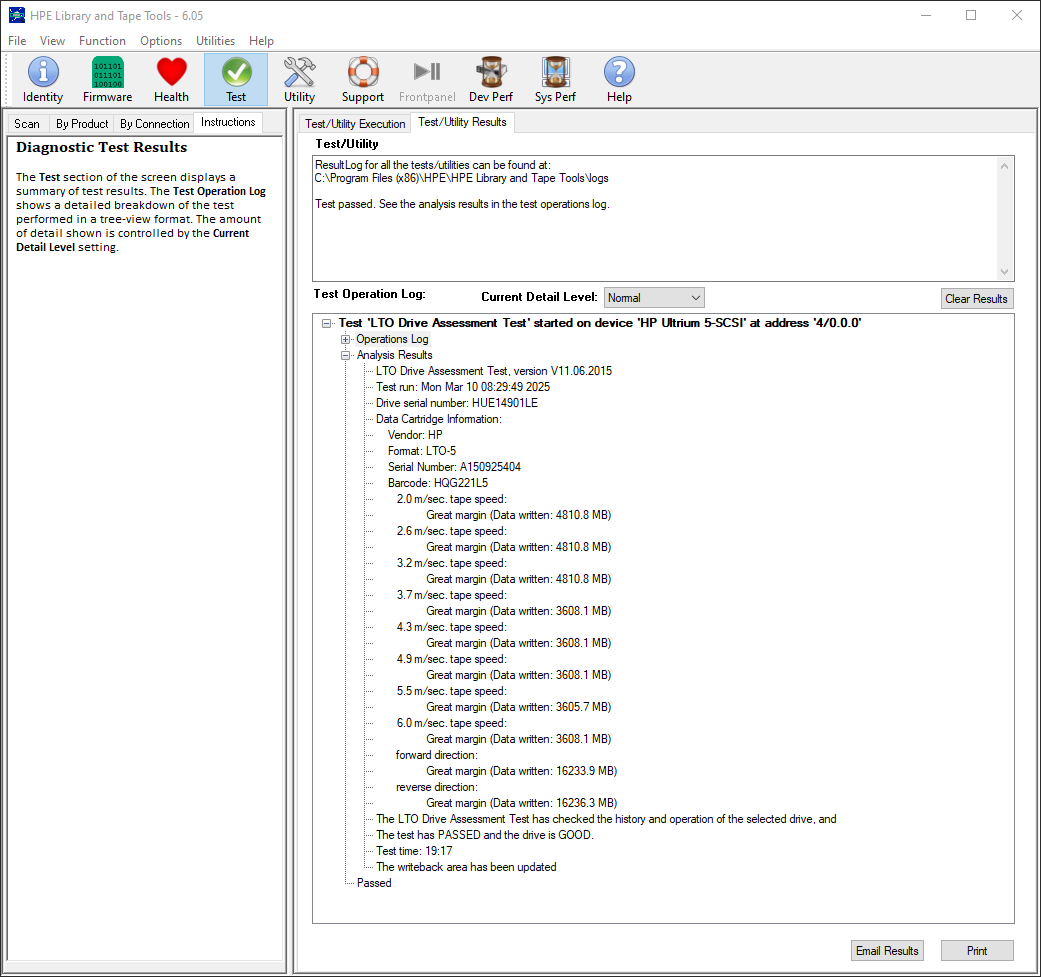The height and width of the screenshot is (977, 1041).
Task: Select the '3.7 m/sec. tape speed:' row
Action: (451, 595)
